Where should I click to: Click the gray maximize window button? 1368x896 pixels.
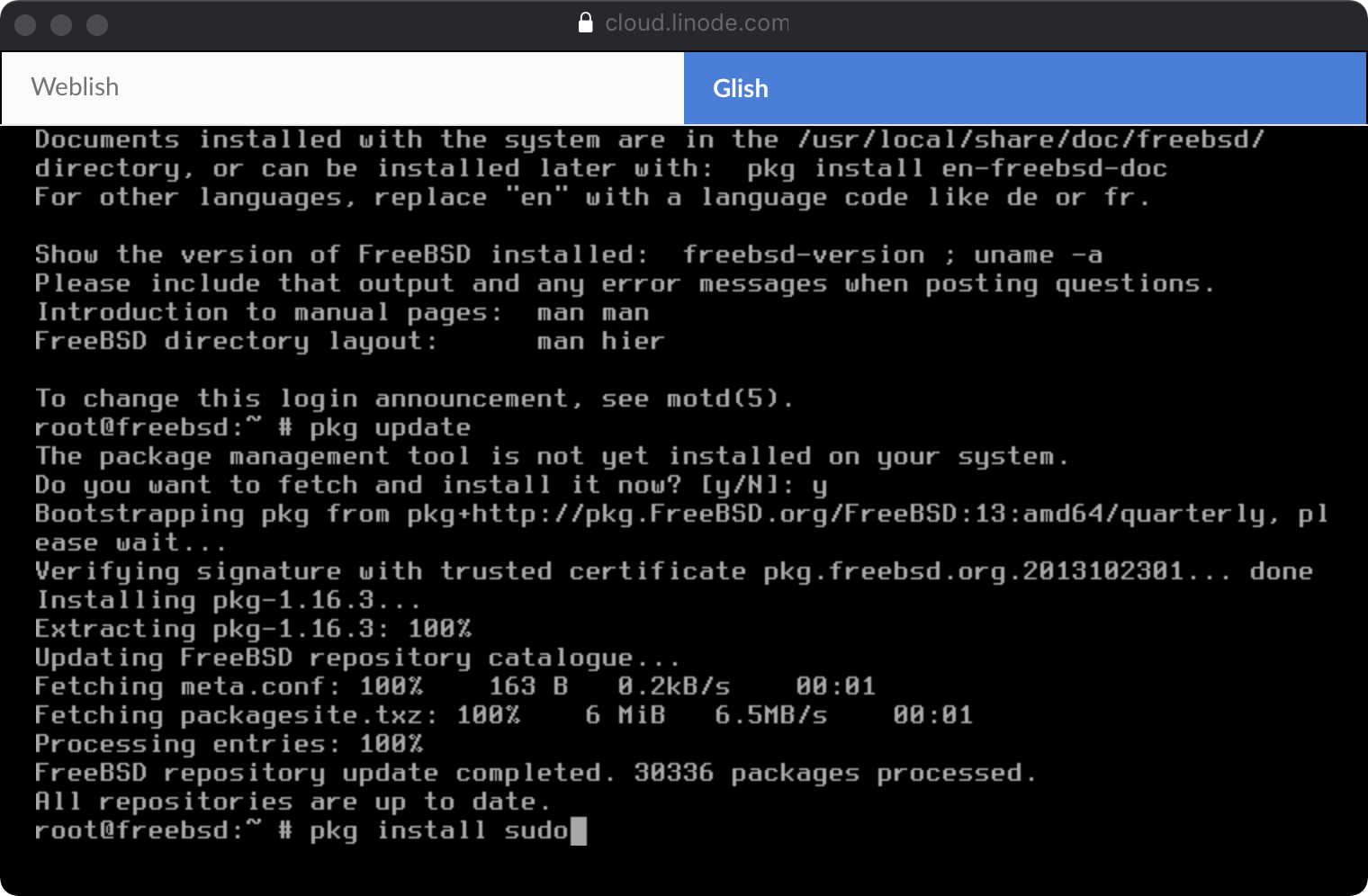[97, 25]
